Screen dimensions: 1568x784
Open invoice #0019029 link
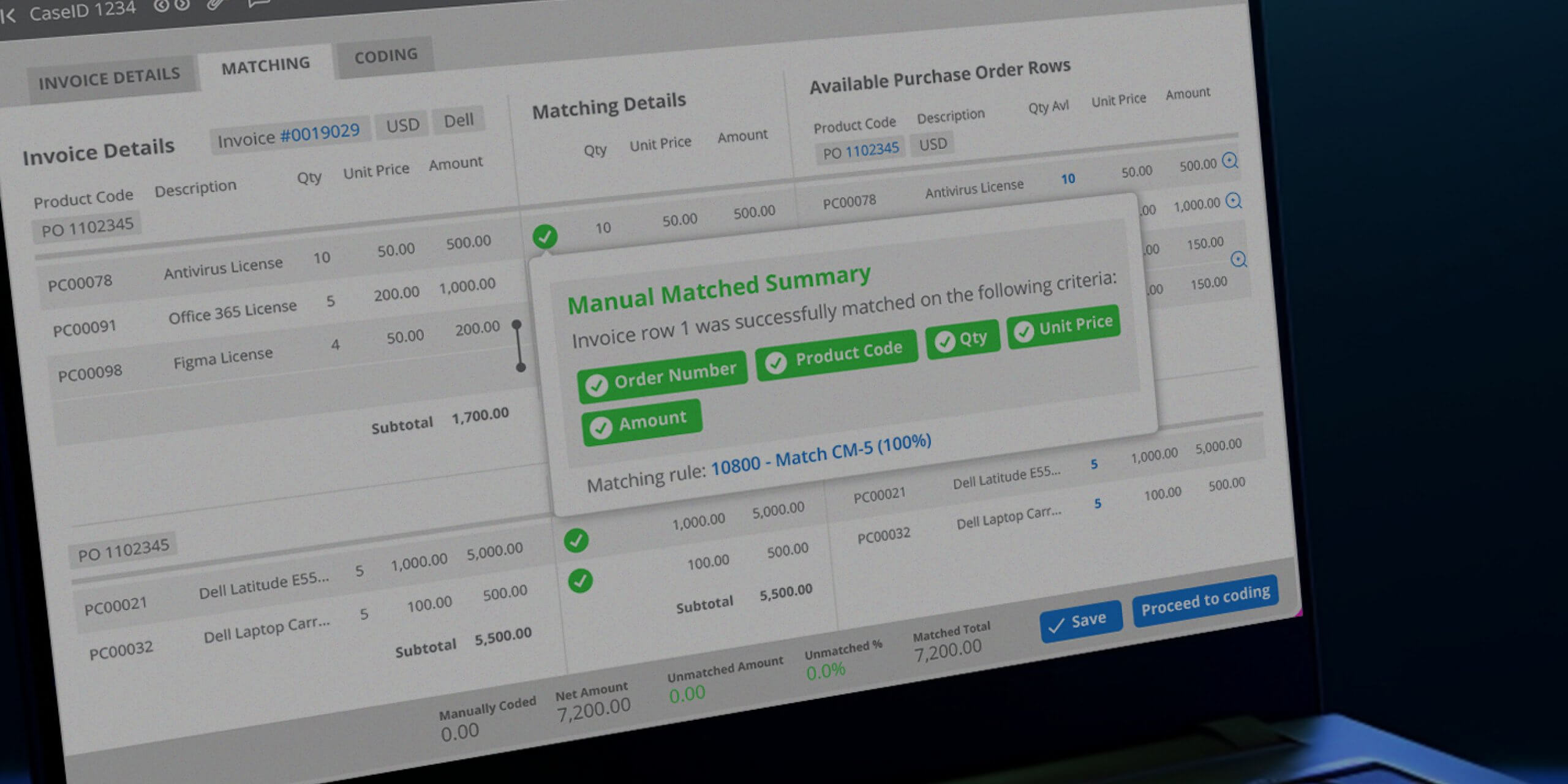tap(319, 132)
